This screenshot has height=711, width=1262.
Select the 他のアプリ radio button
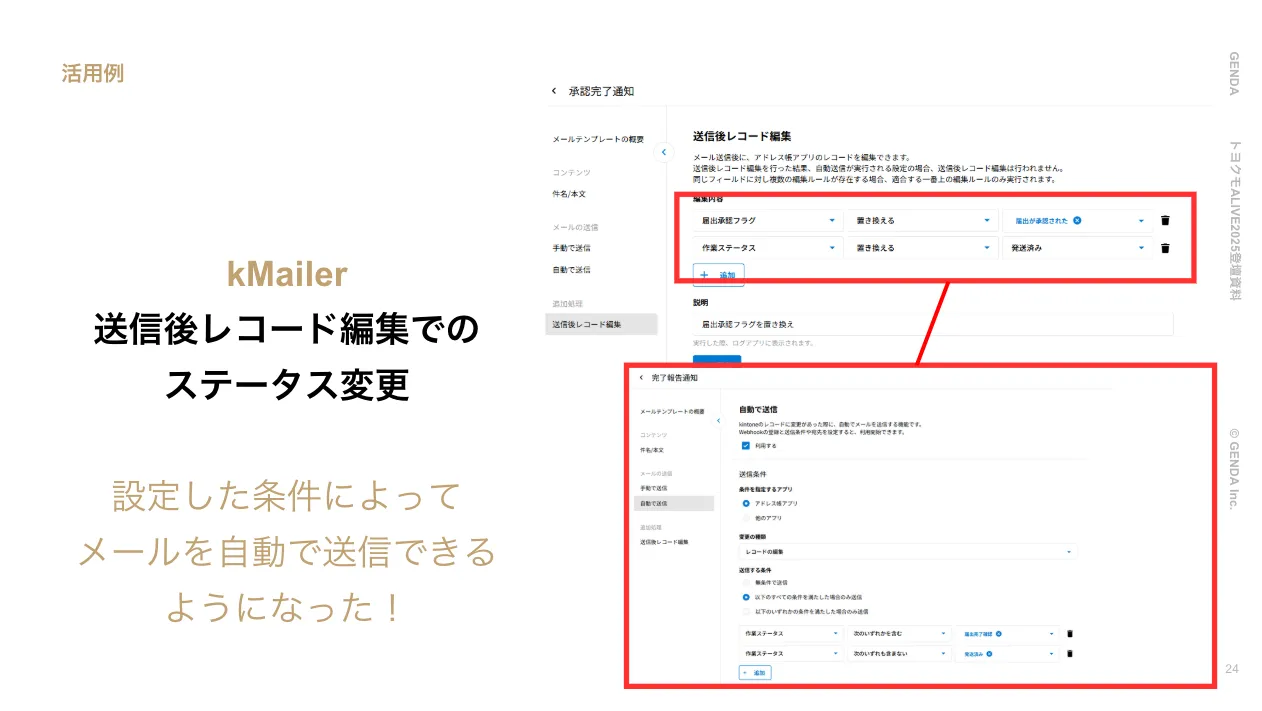tap(745, 518)
